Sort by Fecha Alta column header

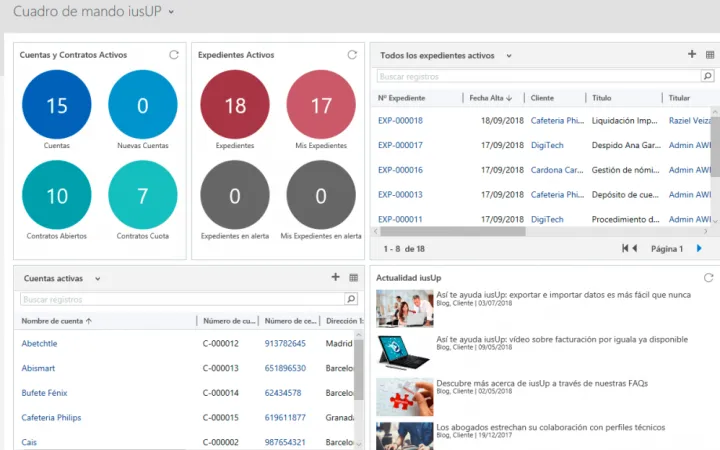click(x=490, y=98)
